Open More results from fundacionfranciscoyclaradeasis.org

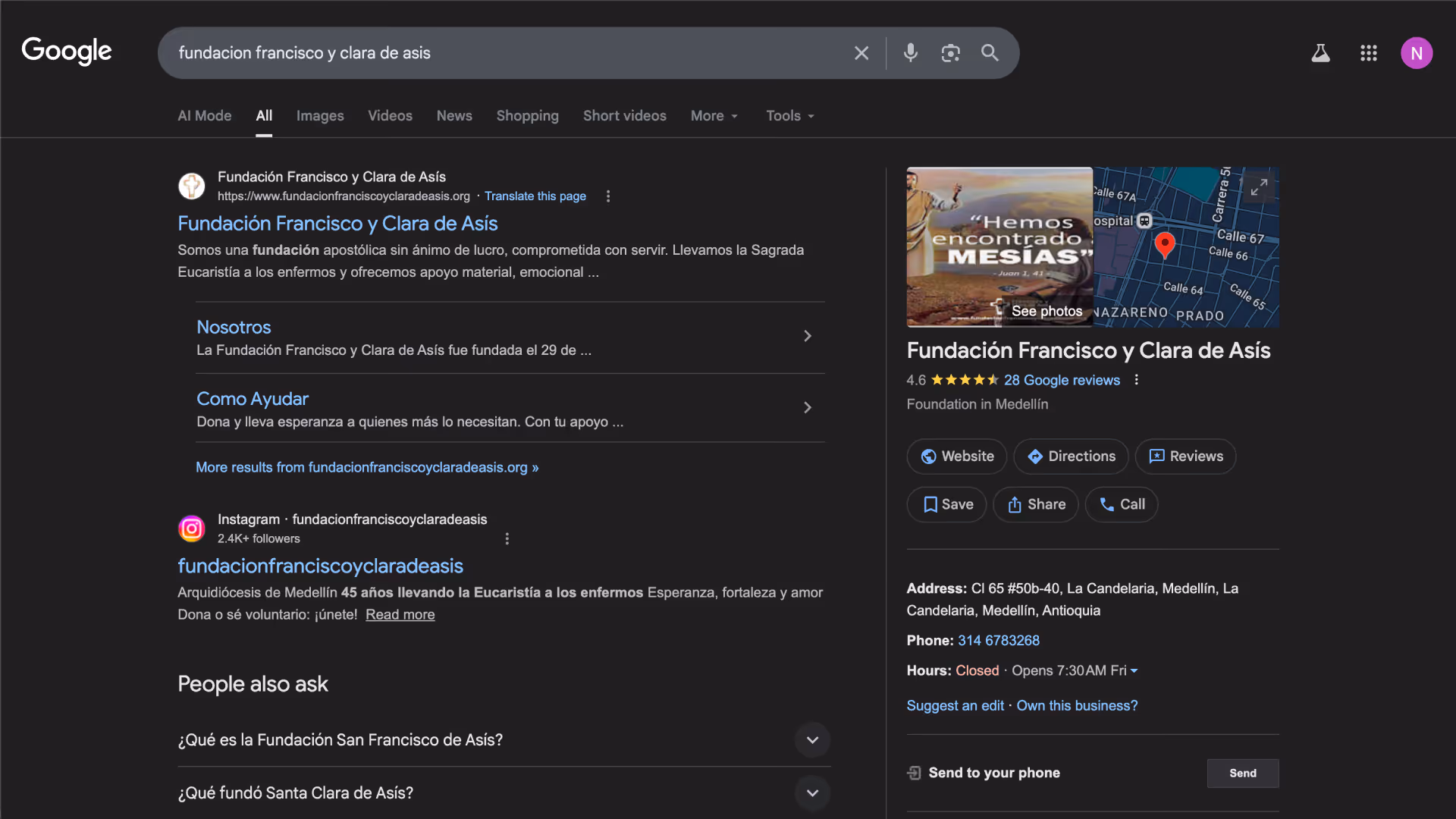tap(367, 468)
